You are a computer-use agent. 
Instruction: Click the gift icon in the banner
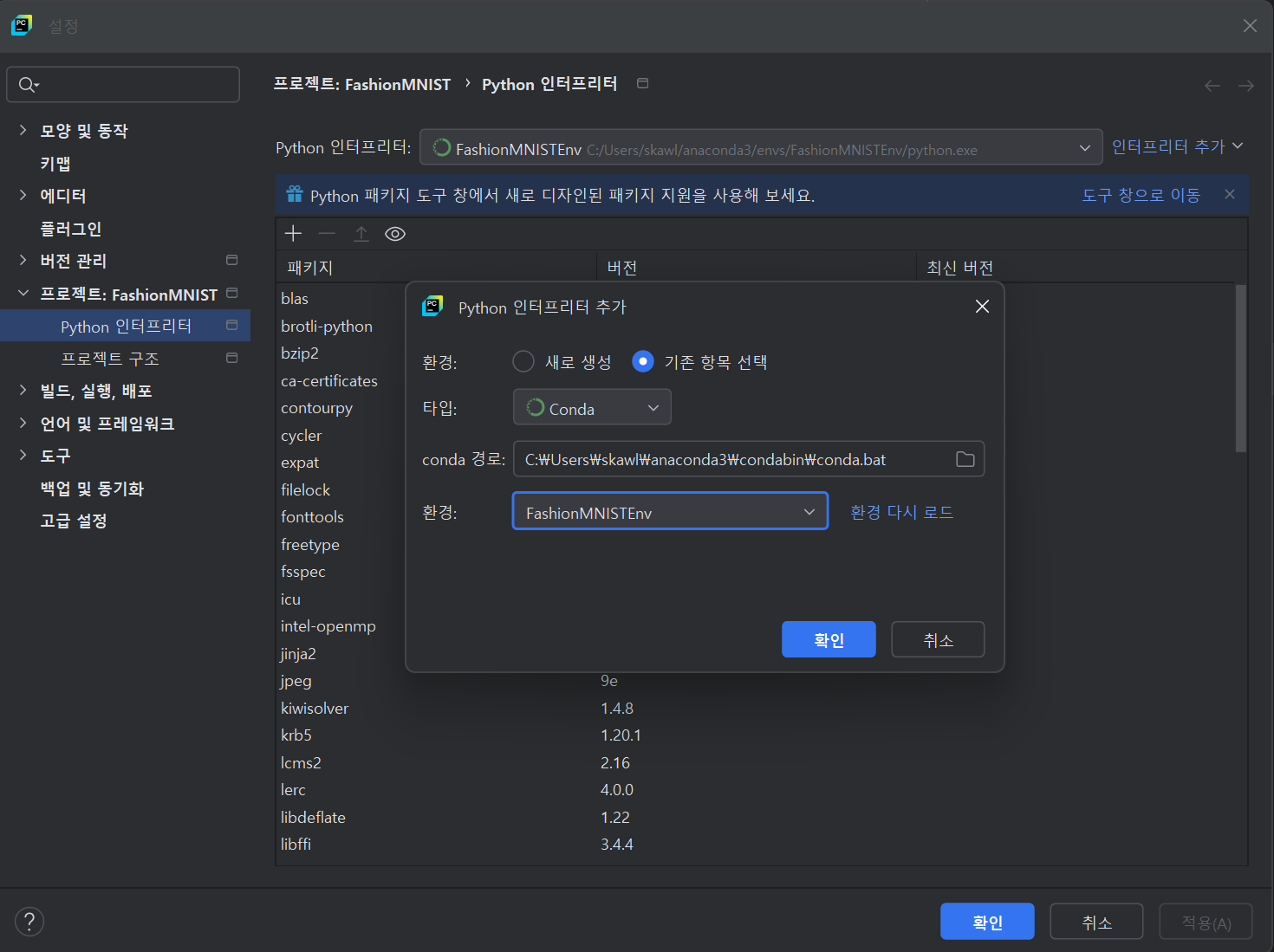295,194
